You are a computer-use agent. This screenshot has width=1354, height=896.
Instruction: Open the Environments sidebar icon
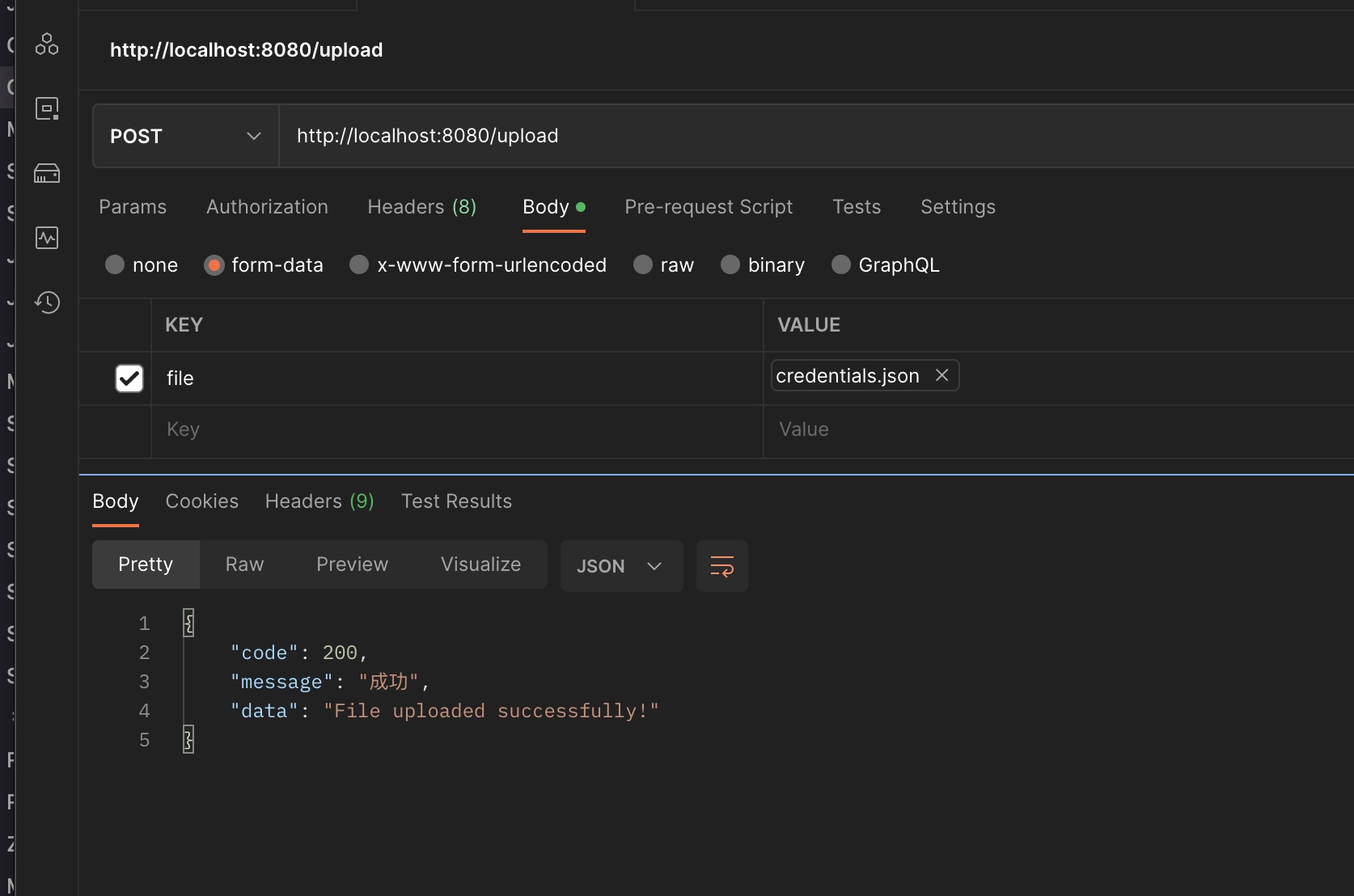[47, 108]
